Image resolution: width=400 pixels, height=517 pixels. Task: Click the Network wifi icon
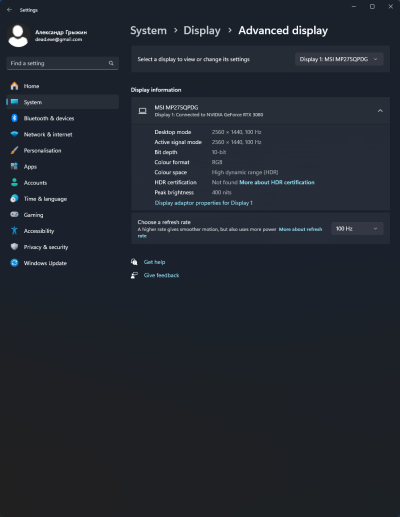[x=14, y=134]
